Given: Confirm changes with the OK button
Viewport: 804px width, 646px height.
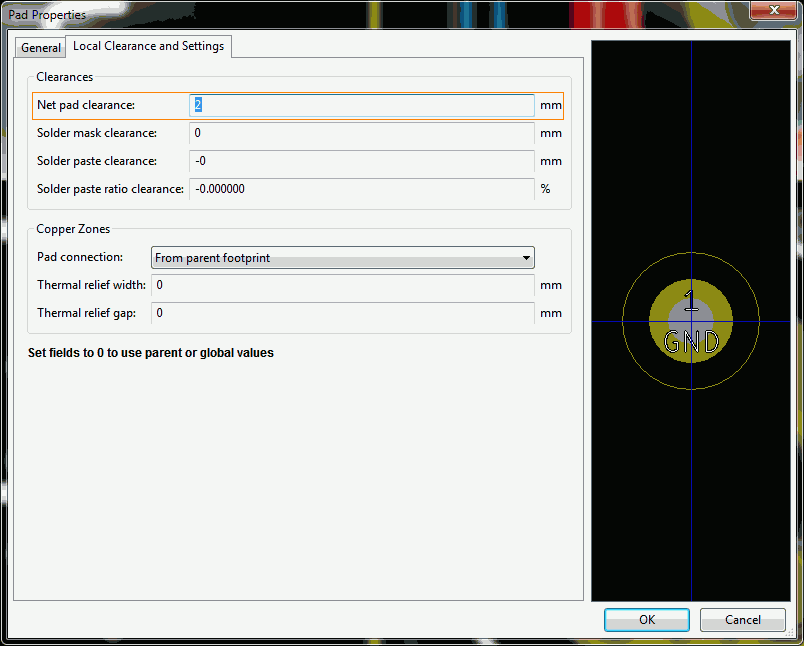Looking at the screenshot, I should pos(646,620).
